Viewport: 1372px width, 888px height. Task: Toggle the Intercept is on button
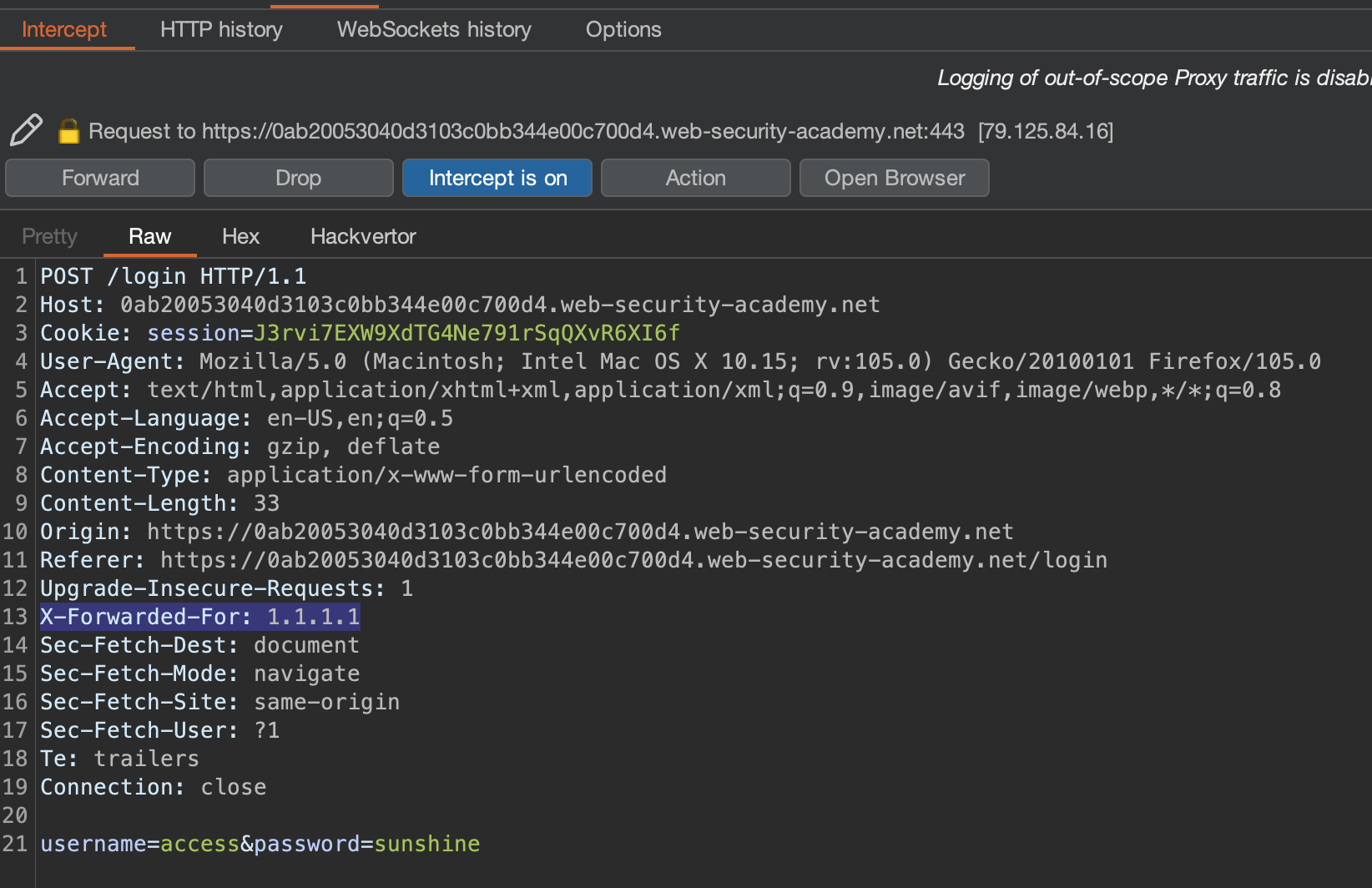(x=497, y=178)
